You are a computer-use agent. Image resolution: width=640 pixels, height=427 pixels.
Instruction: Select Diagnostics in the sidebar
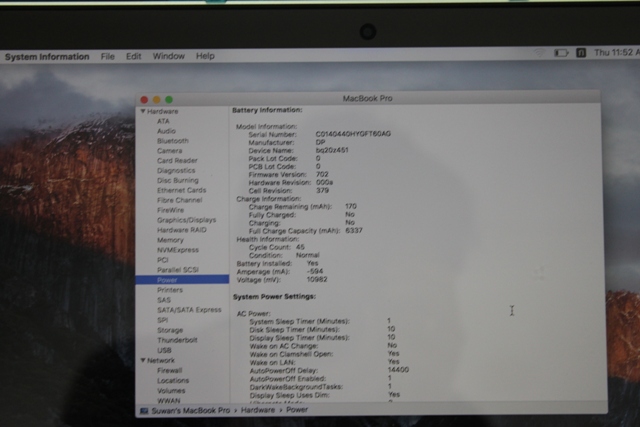point(176,170)
